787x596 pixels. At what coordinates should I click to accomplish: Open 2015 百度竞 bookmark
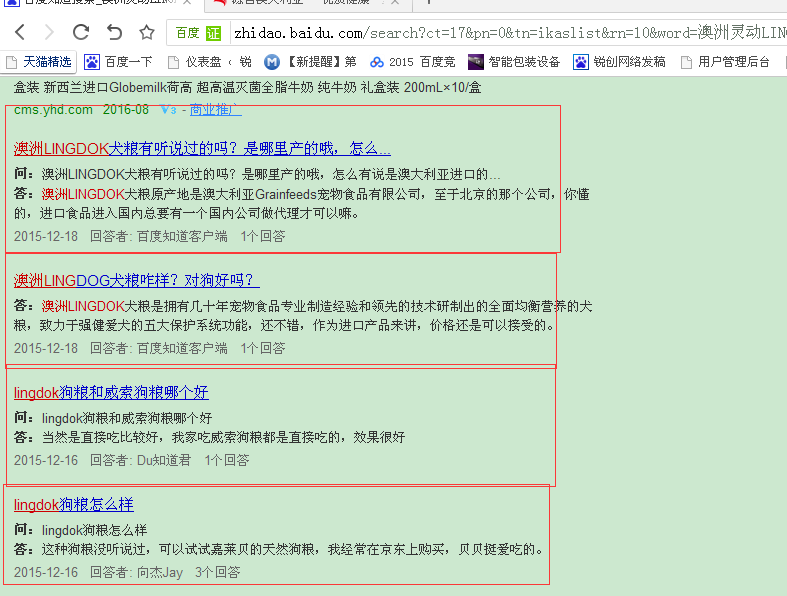413,62
